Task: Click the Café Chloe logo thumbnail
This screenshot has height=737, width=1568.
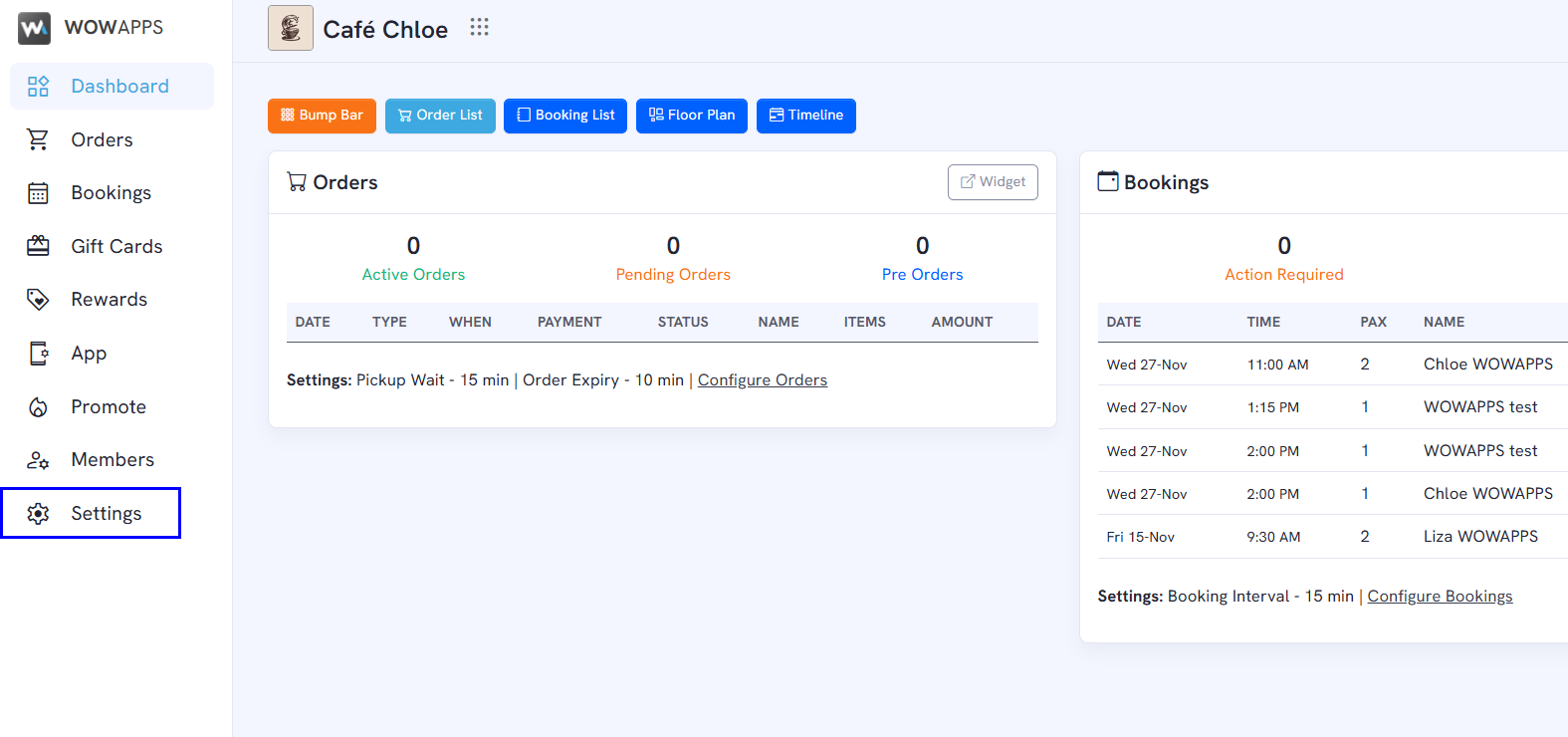Action: click(291, 28)
